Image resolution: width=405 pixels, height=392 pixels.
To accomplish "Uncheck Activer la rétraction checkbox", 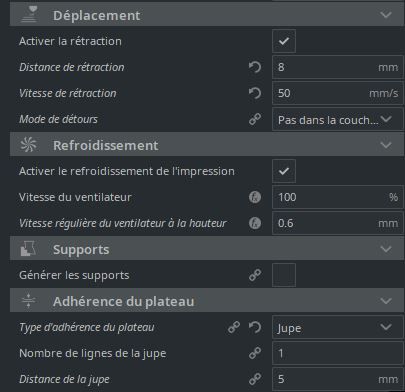I will point(284,41).
